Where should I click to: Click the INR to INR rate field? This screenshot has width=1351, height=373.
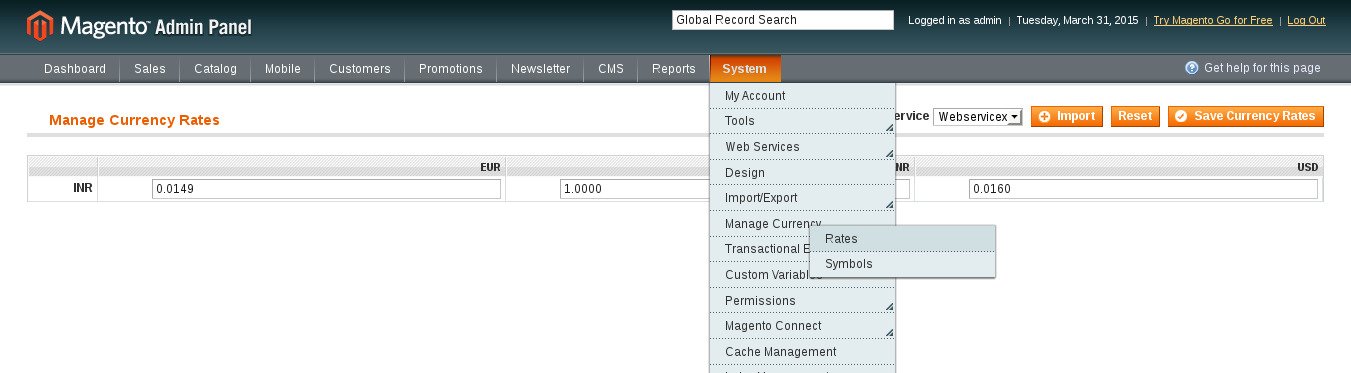(x=735, y=189)
